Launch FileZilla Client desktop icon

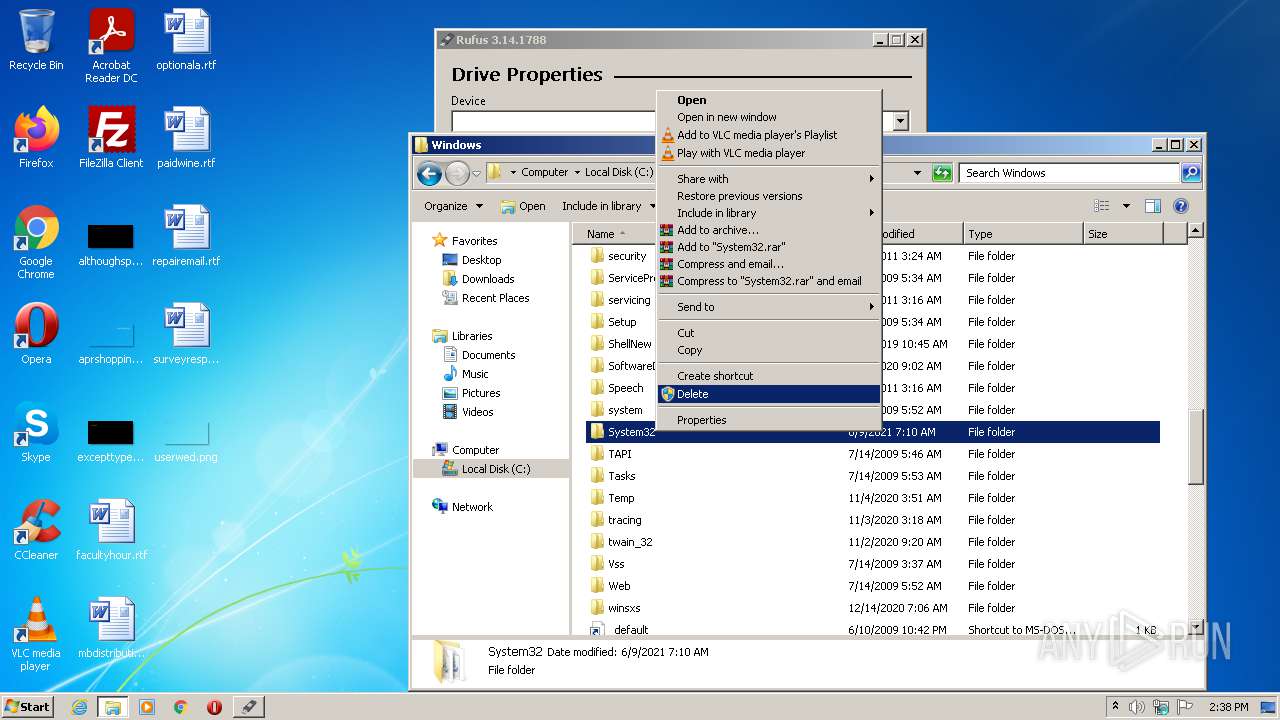[111, 138]
